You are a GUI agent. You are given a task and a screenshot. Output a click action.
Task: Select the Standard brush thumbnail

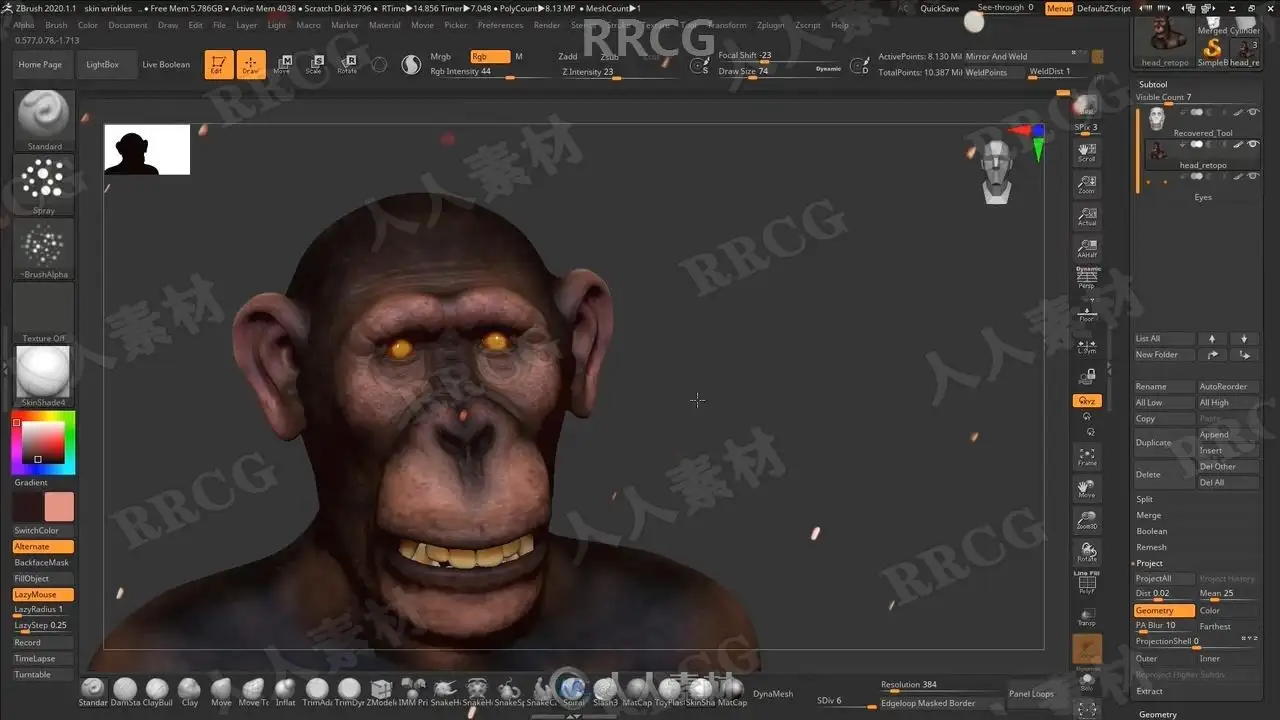coord(43,116)
